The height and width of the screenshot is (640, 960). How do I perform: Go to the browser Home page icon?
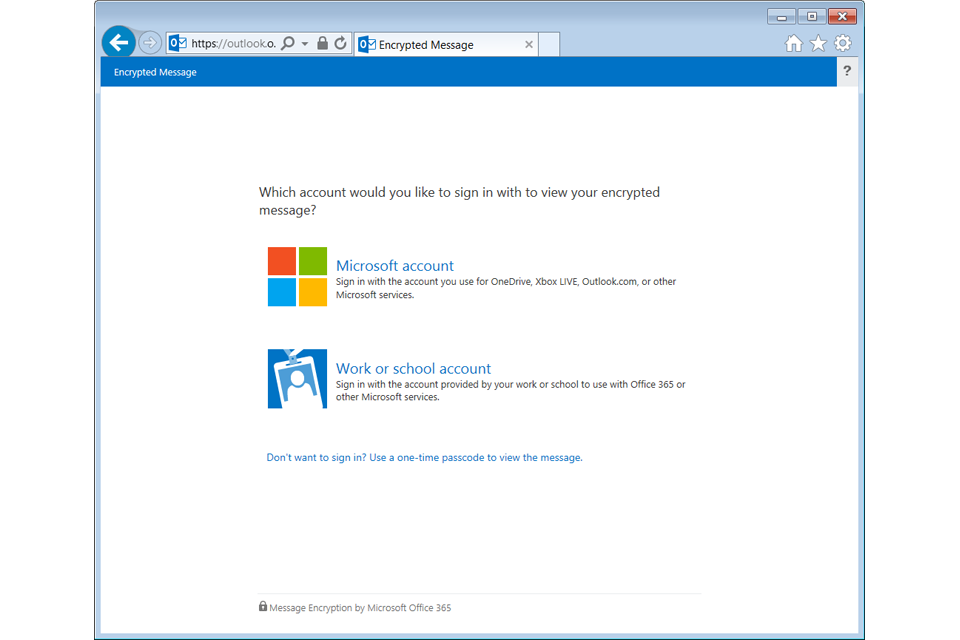(x=794, y=43)
